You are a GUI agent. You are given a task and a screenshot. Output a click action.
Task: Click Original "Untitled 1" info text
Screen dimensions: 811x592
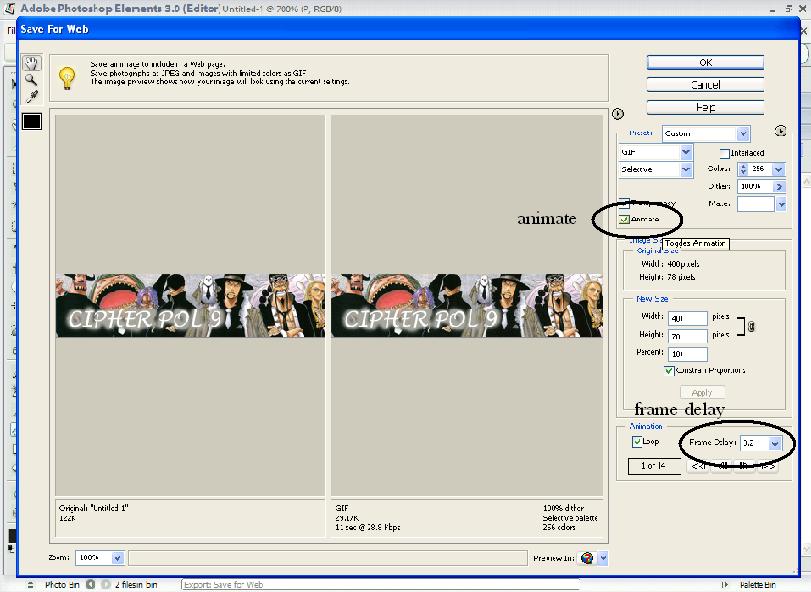(94, 508)
